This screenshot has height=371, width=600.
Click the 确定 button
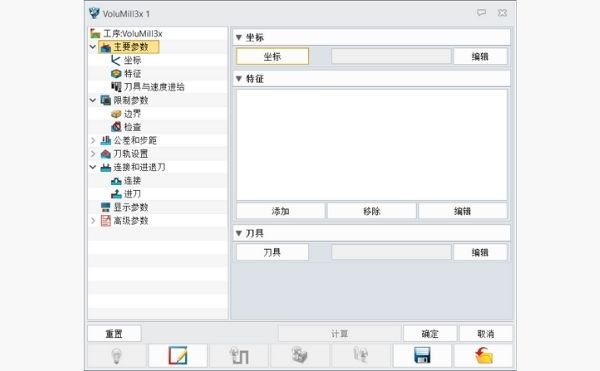point(430,334)
